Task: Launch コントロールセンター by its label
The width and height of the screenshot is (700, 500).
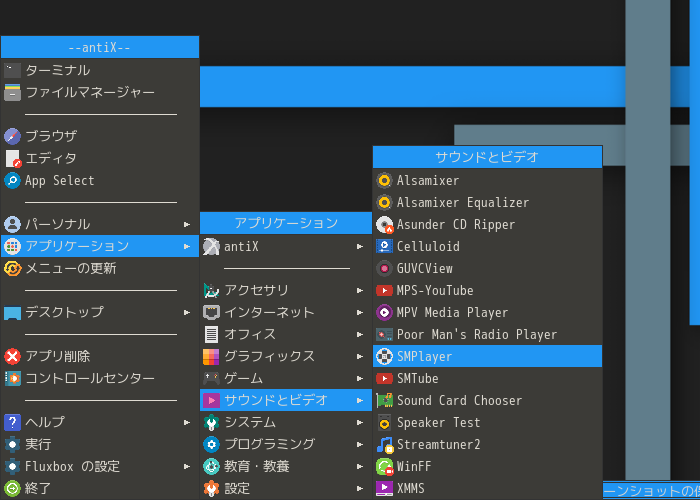Action: pos(90,379)
